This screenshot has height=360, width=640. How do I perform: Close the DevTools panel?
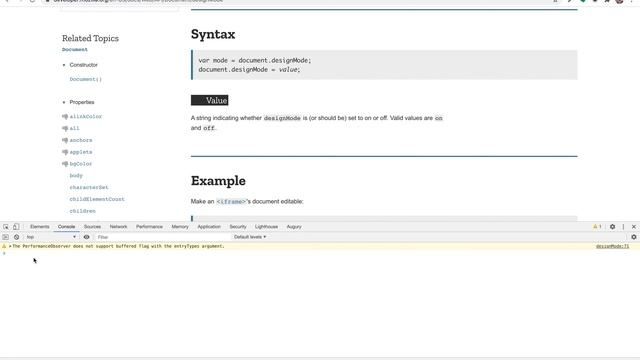(634, 227)
